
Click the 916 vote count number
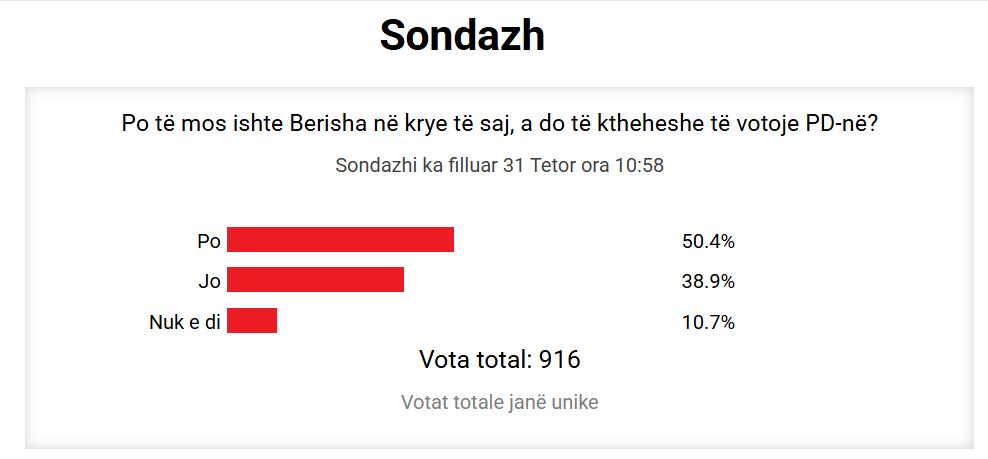pyautogui.click(x=560, y=359)
